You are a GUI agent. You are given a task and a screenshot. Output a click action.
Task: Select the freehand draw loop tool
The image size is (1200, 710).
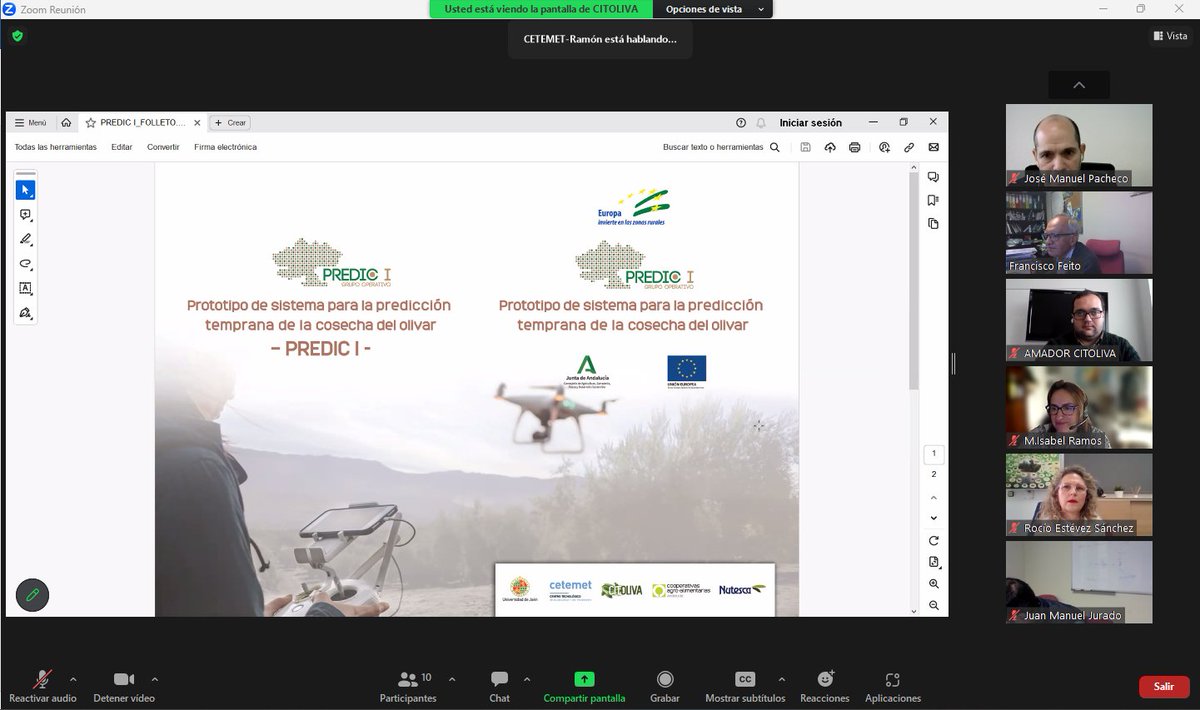click(x=26, y=264)
